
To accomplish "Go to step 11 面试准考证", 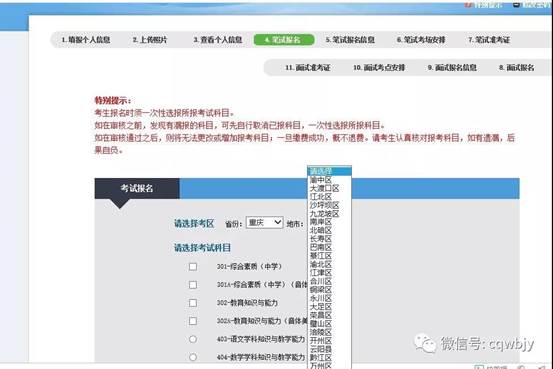I will (308, 68).
